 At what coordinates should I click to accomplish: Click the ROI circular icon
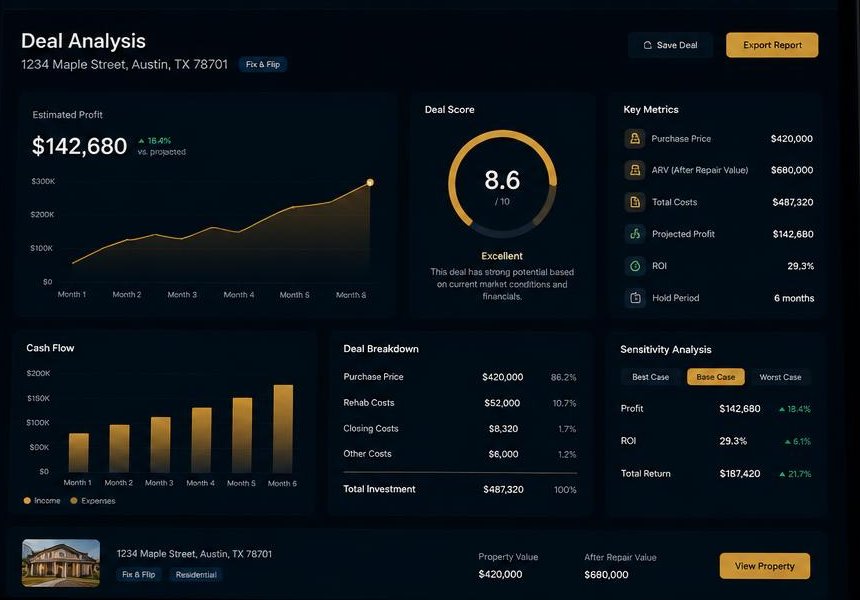[635, 266]
